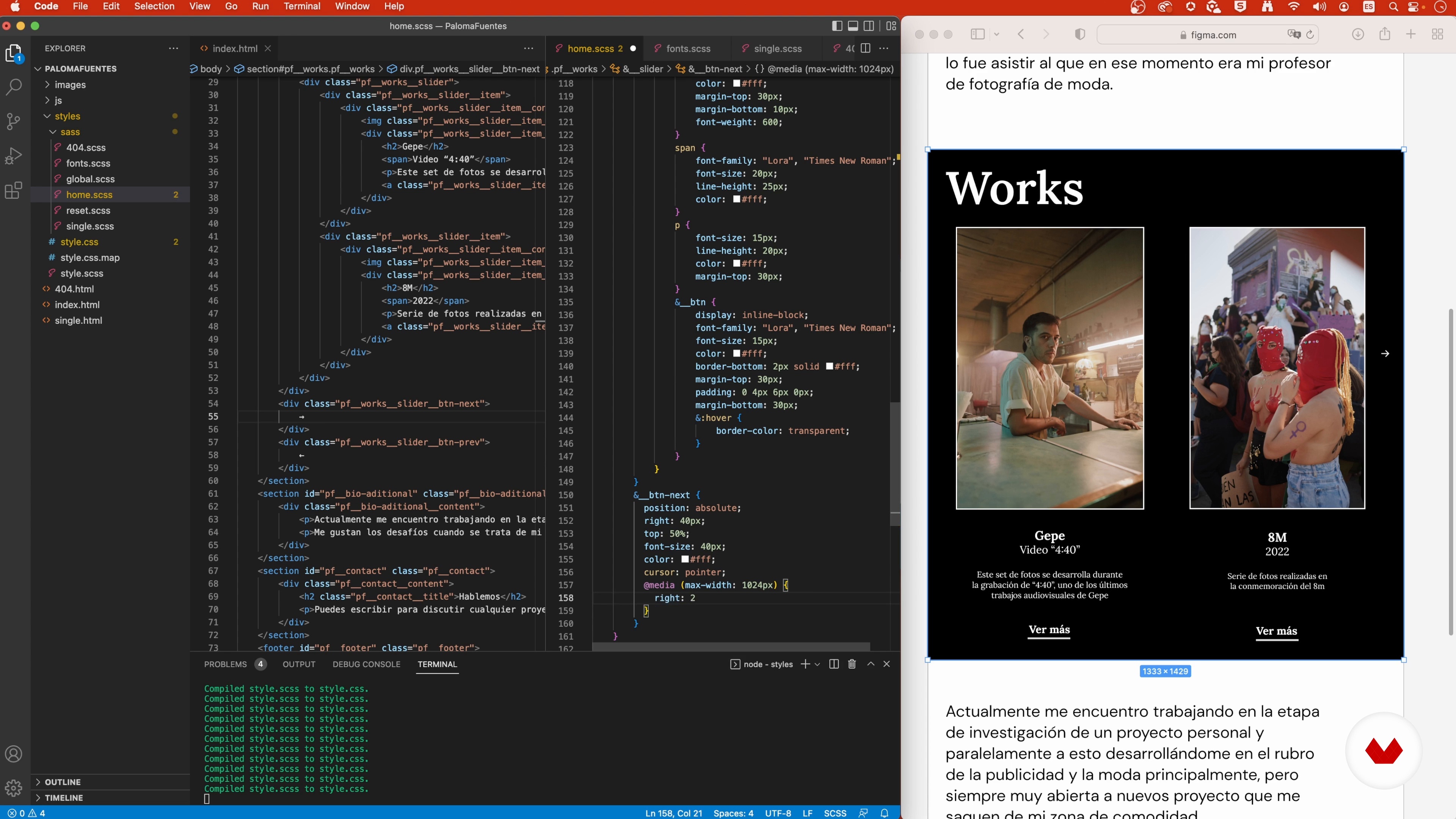Open terminal launch profile dropdown
1456x819 pixels.
(817, 664)
